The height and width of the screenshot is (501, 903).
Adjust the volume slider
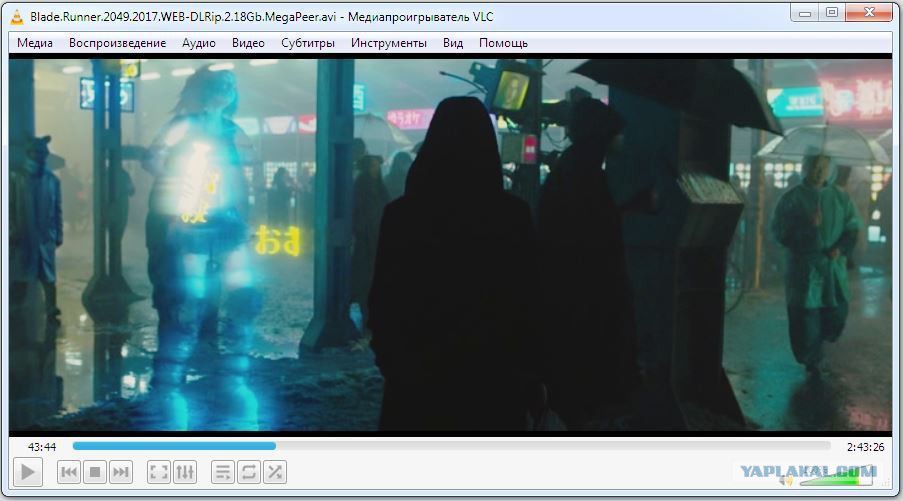coord(836,478)
